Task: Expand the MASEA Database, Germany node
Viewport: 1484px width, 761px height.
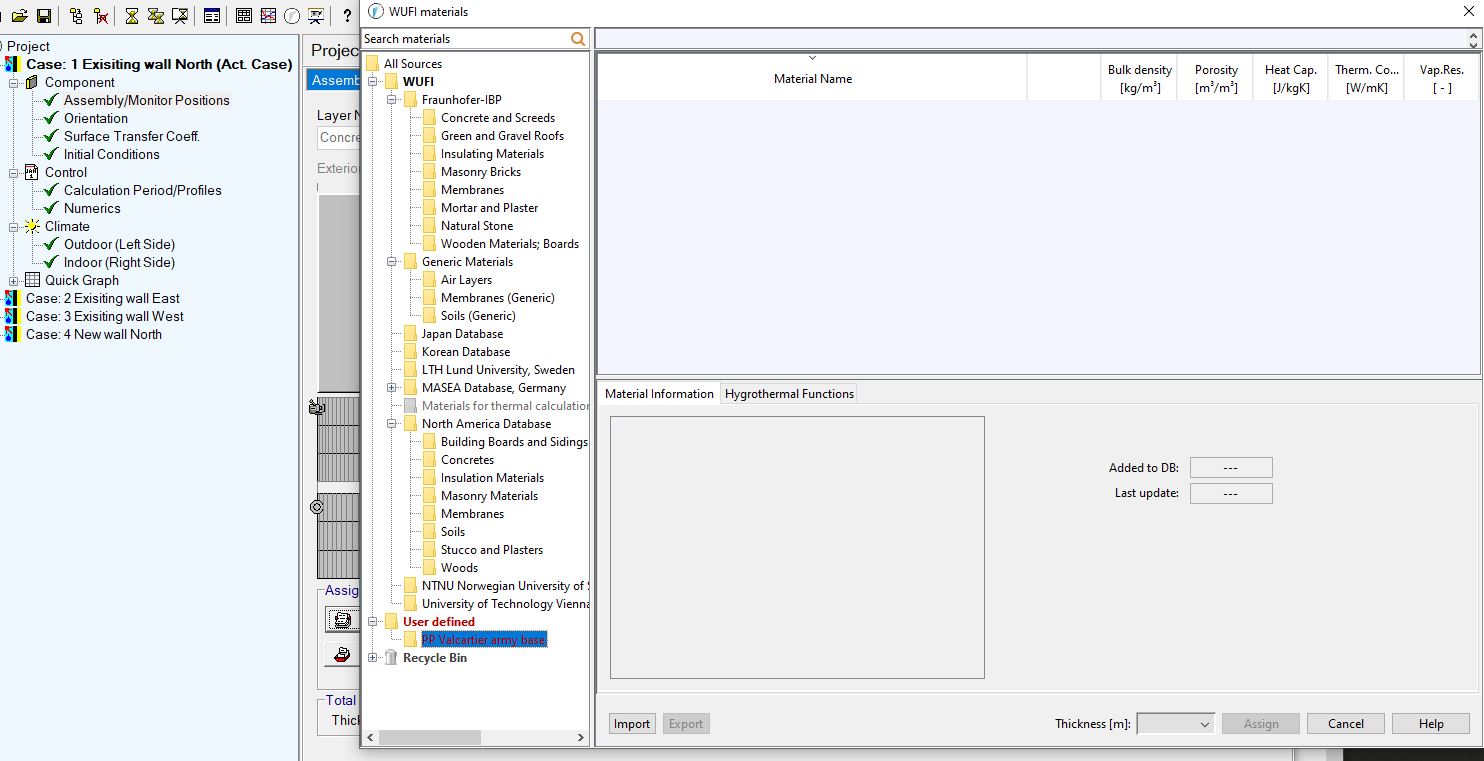Action: tap(393, 388)
